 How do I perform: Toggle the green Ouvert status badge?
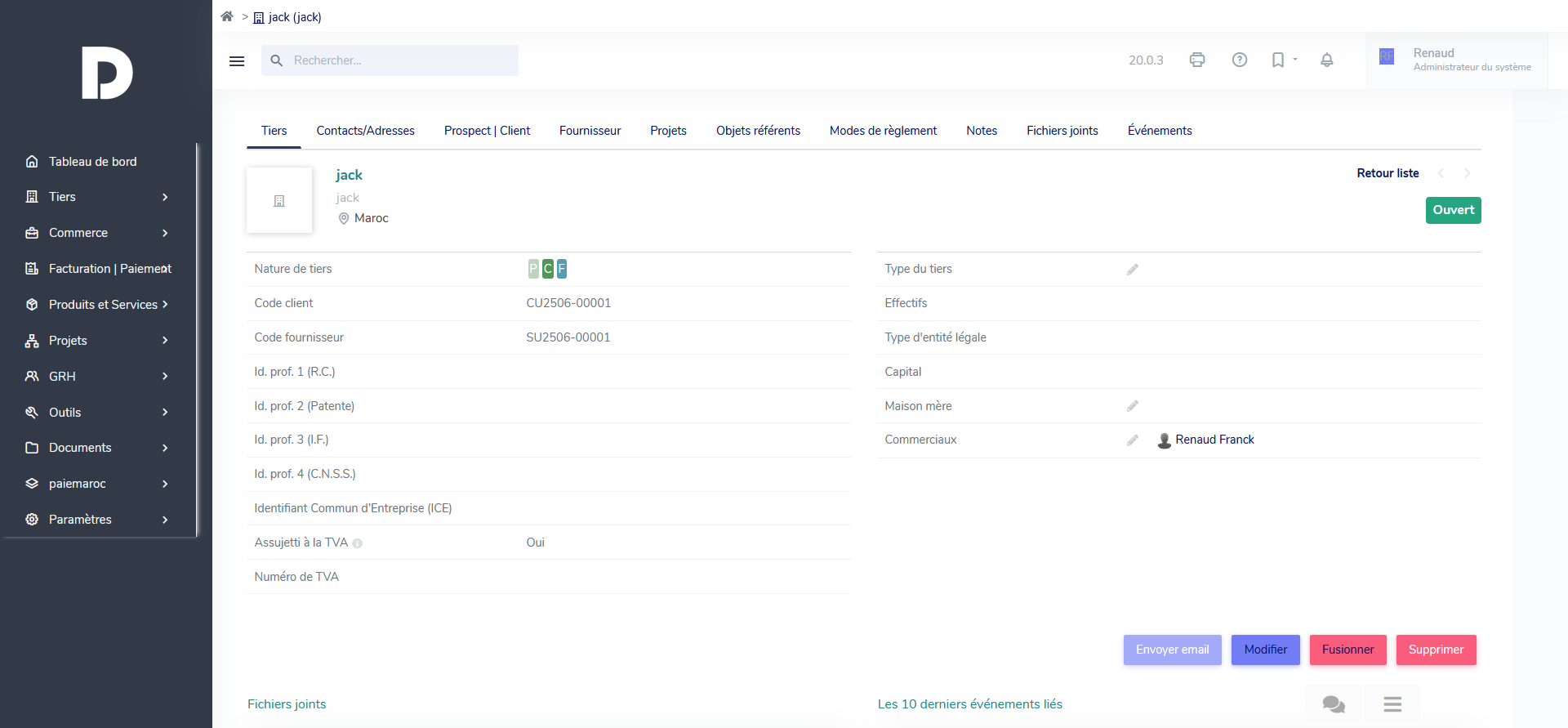pyautogui.click(x=1453, y=210)
